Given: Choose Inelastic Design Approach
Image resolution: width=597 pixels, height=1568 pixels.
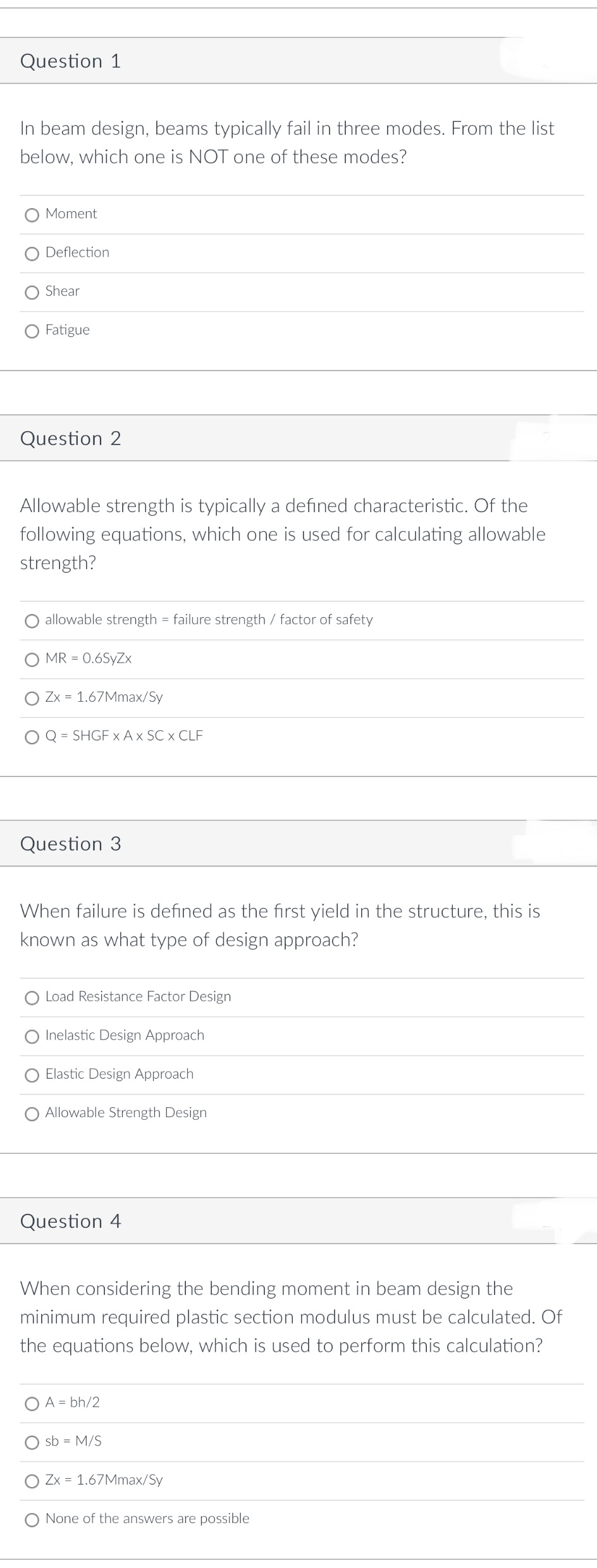Looking at the screenshot, I should (x=32, y=1036).
